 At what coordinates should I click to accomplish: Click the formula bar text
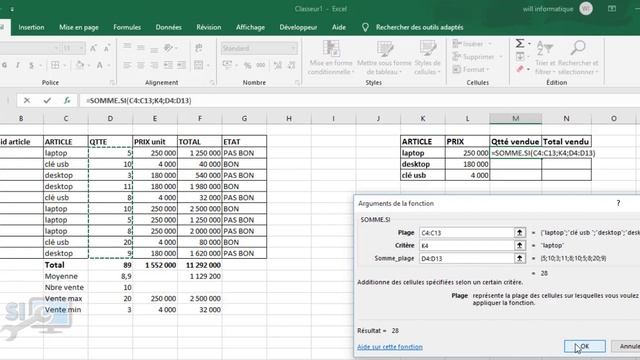[139, 100]
